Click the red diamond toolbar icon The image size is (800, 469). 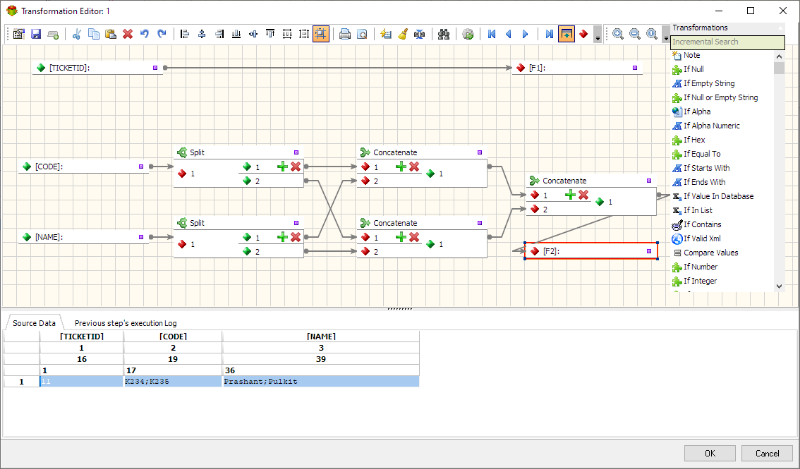pyautogui.click(x=583, y=34)
